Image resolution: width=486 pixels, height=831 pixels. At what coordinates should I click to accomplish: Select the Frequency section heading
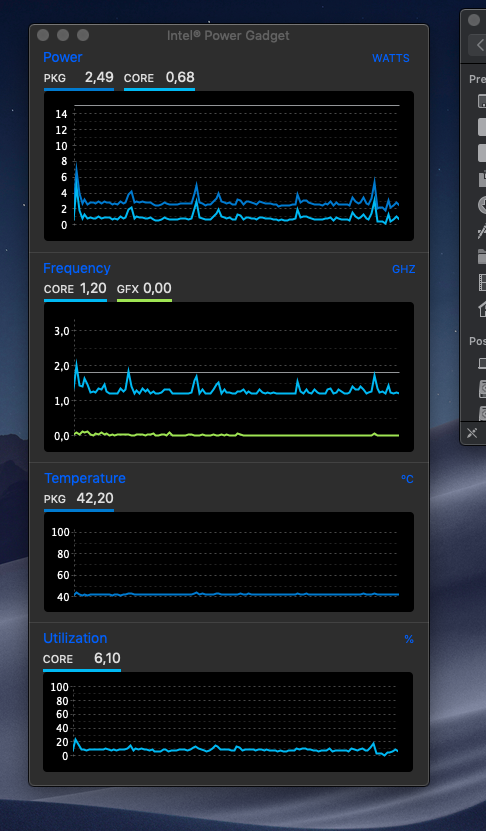pos(77,268)
